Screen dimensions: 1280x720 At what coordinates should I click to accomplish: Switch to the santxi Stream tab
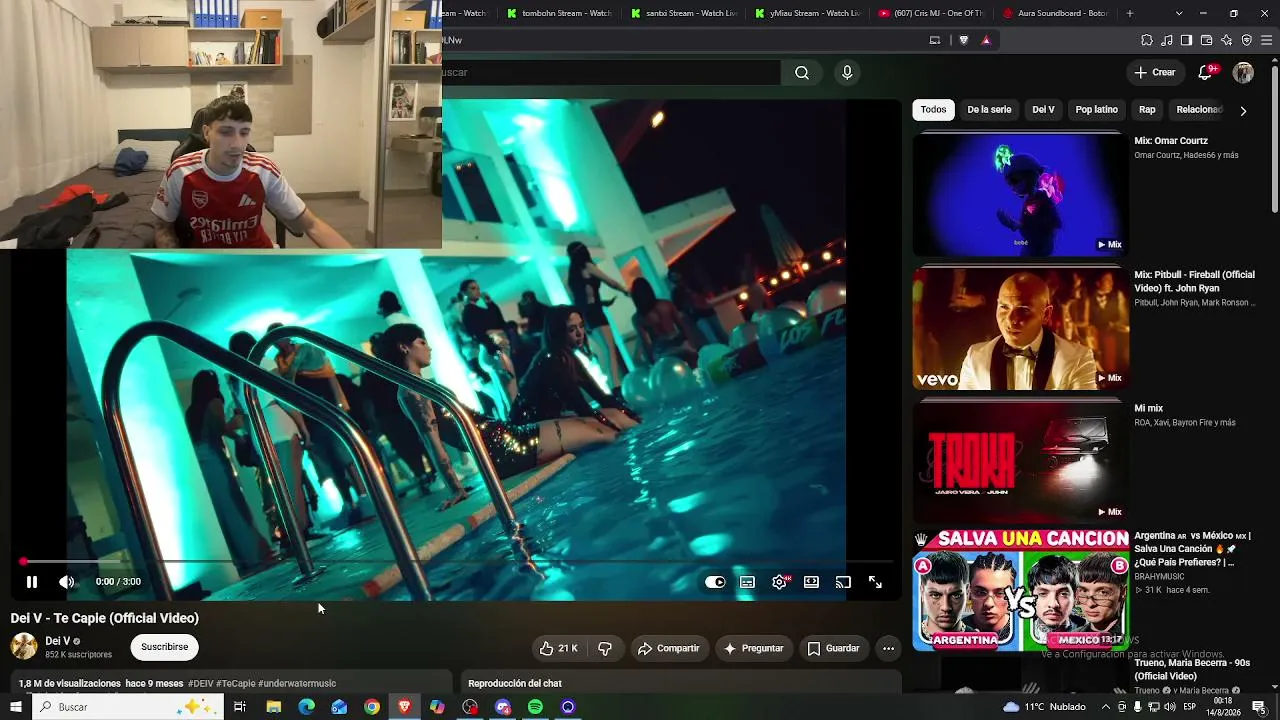click(x=682, y=13)
